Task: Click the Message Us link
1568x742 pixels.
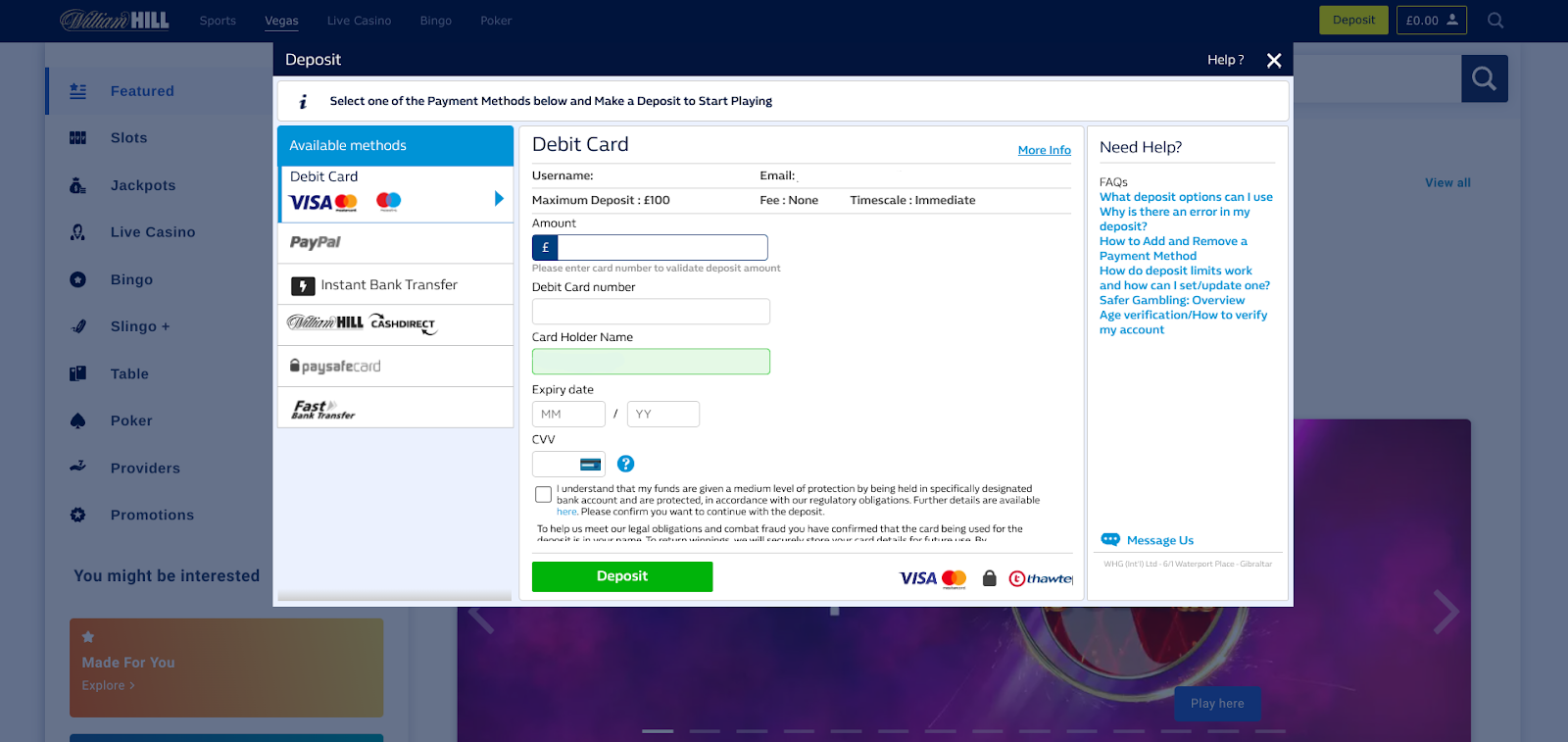Action: 1160,540
